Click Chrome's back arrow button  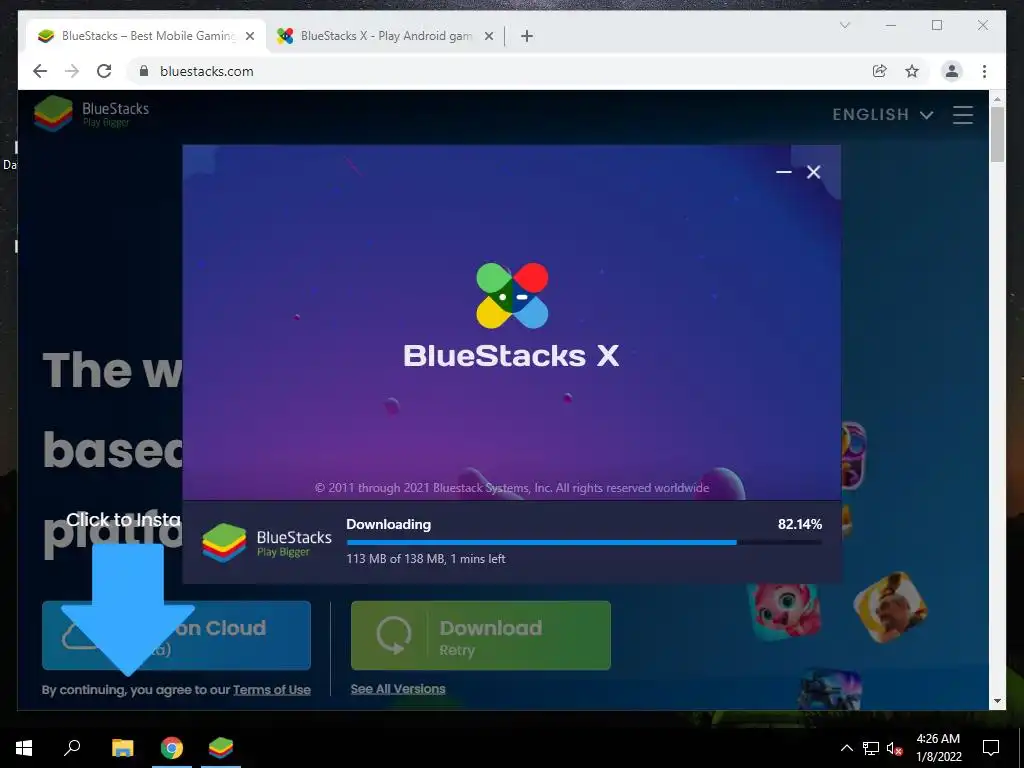pyautogui.click(x=40, y=71)
